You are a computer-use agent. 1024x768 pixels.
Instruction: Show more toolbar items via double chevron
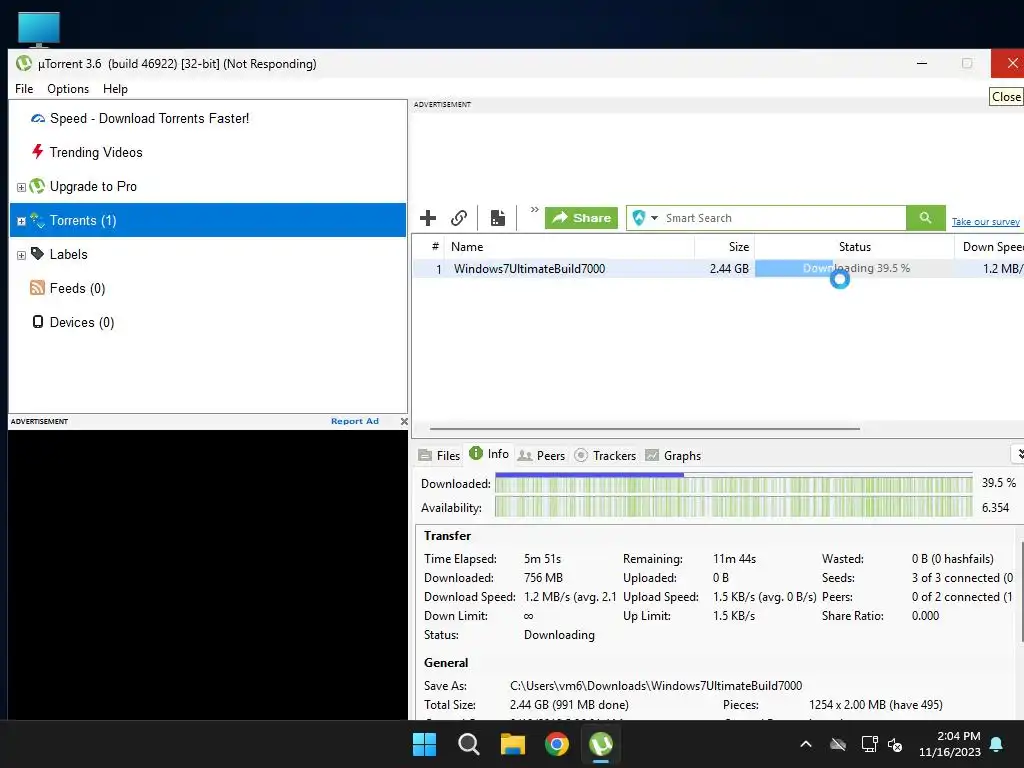pos(534,210)
